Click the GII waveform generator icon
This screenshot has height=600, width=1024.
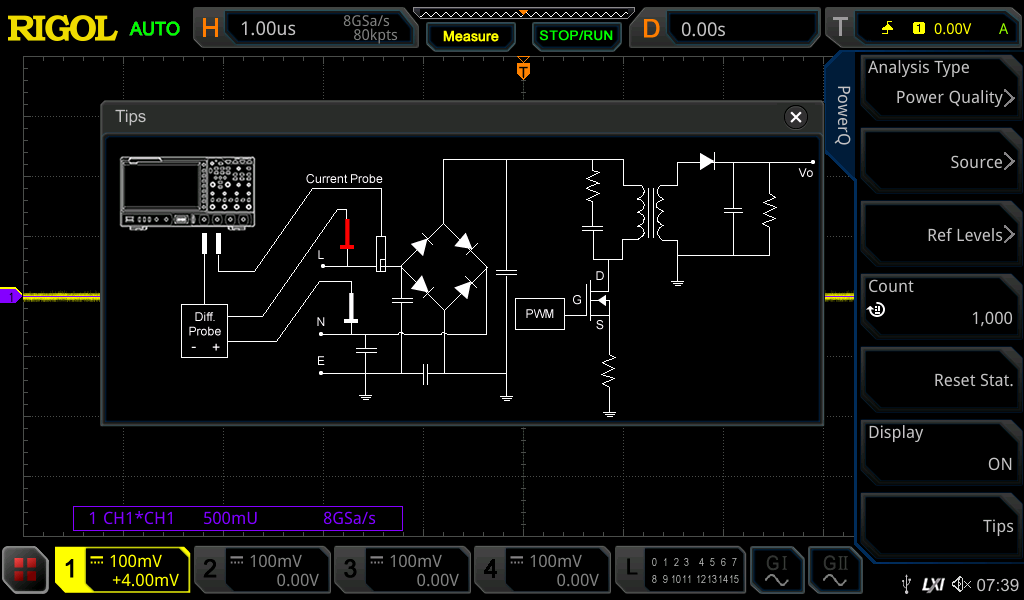coord(835,570)
